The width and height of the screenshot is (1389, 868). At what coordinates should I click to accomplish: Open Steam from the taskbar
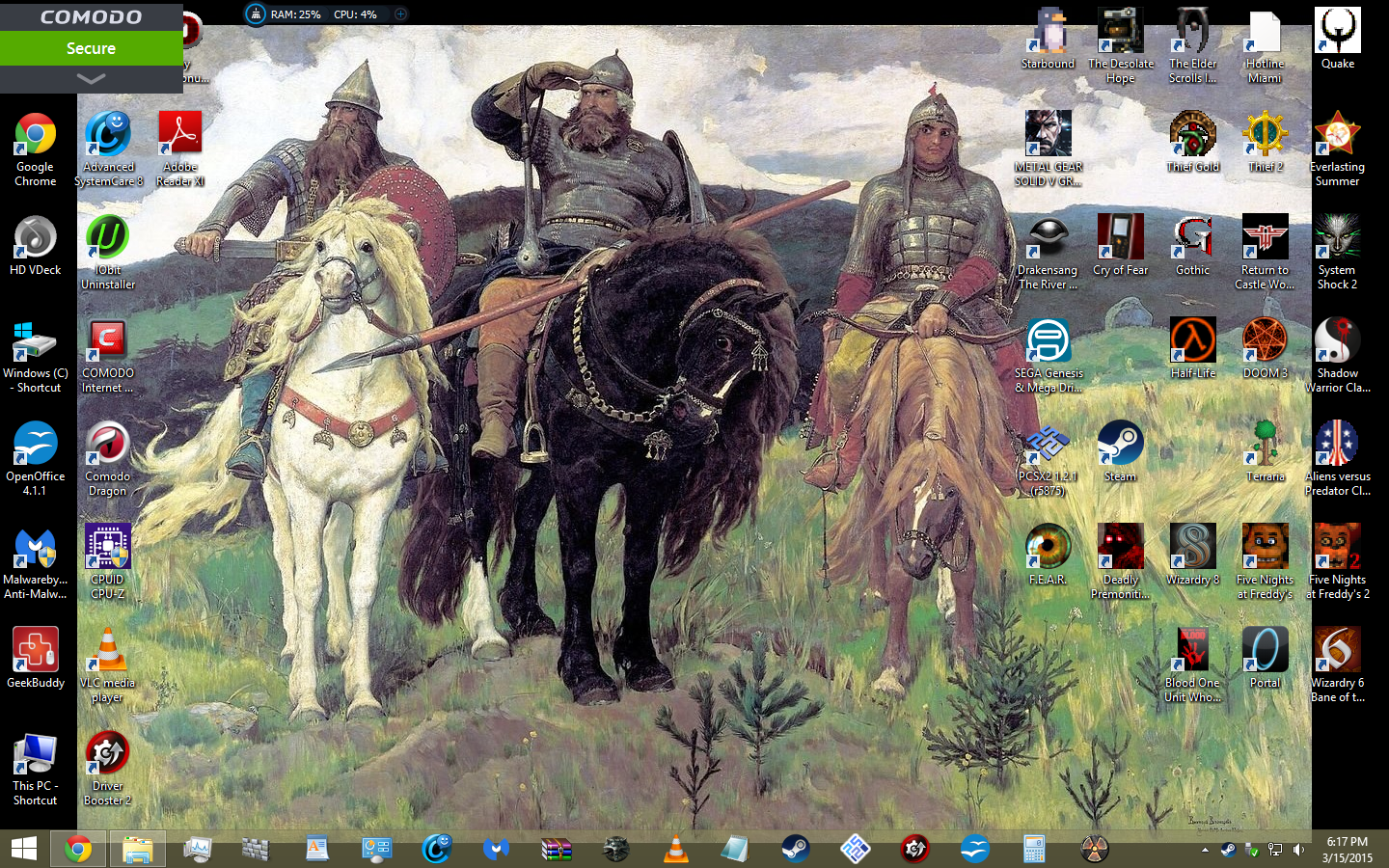point(796,849)
